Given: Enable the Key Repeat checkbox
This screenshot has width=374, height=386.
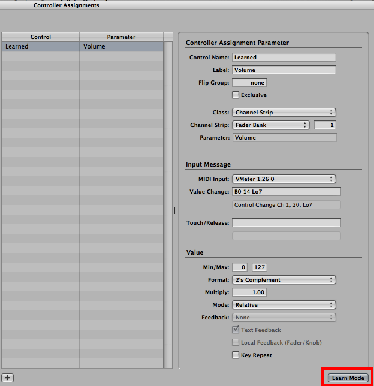Looking at the screenshot, I should (236, 355).
